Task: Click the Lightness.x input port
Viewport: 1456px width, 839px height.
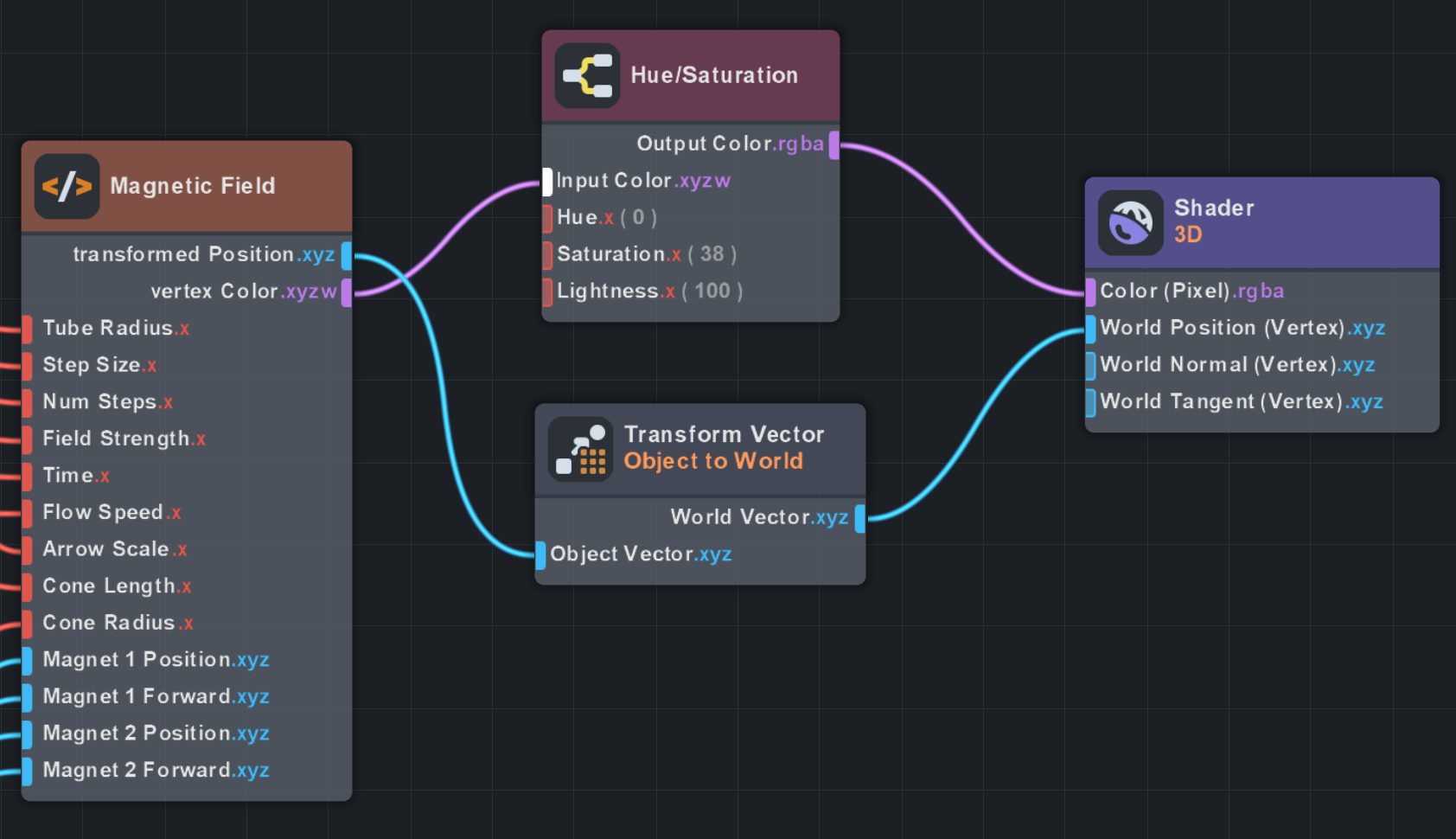Action: pos(548,291)
